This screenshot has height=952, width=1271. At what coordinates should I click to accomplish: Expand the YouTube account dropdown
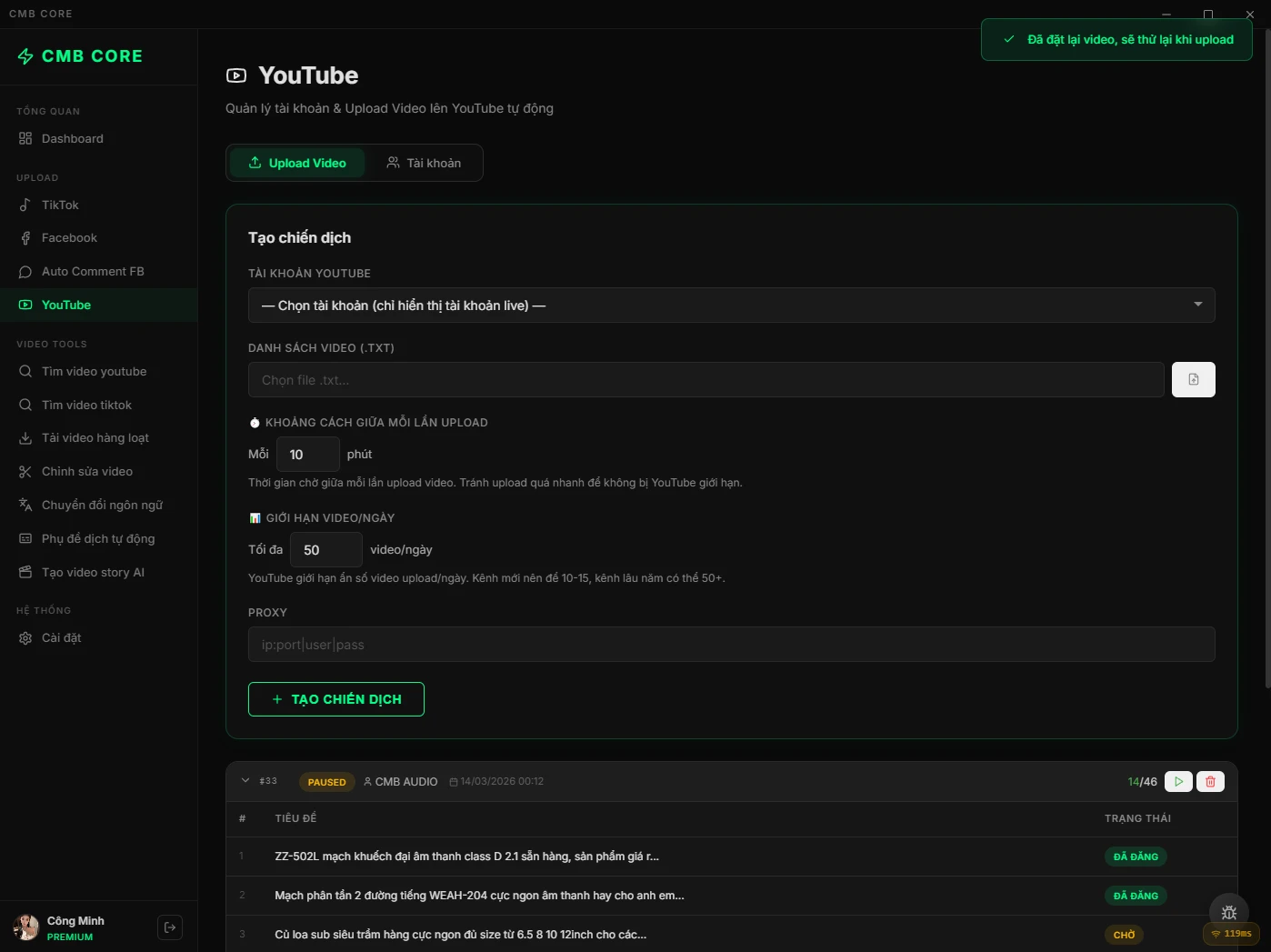click(x=731, y=306)
